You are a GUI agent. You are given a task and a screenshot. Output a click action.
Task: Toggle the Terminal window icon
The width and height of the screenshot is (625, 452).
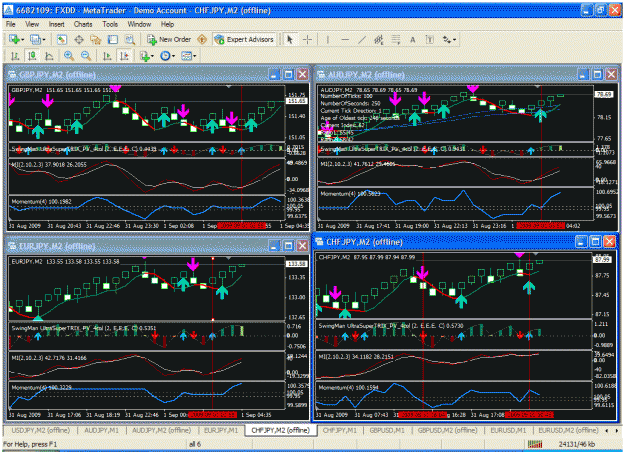(x=113, y=39)
